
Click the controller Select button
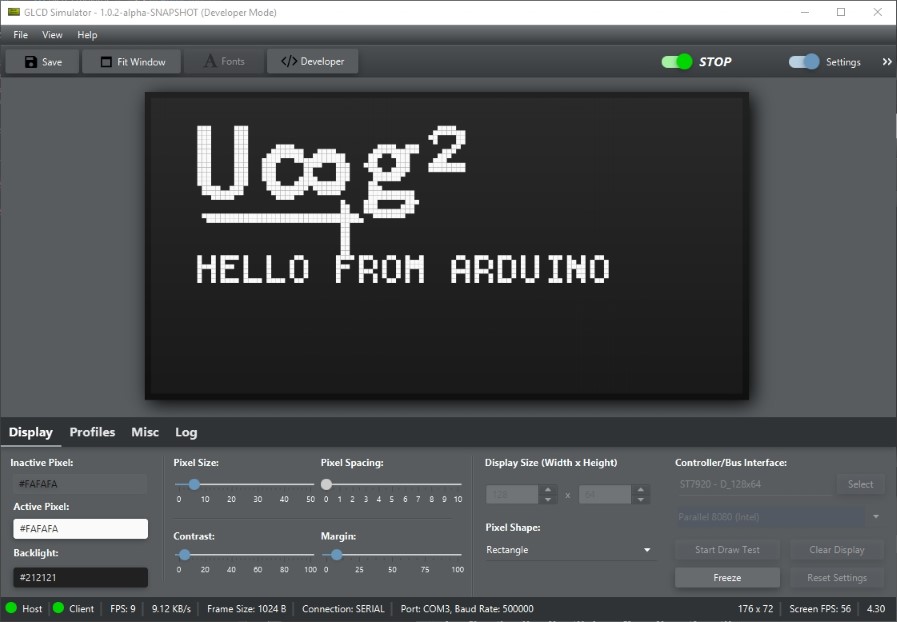point(860,484)
